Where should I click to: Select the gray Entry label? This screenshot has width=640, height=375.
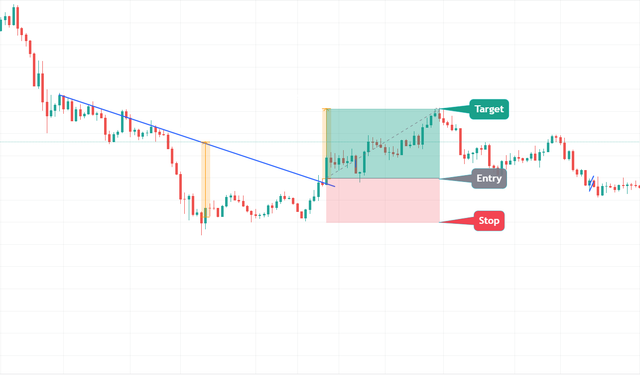(489, 178)
